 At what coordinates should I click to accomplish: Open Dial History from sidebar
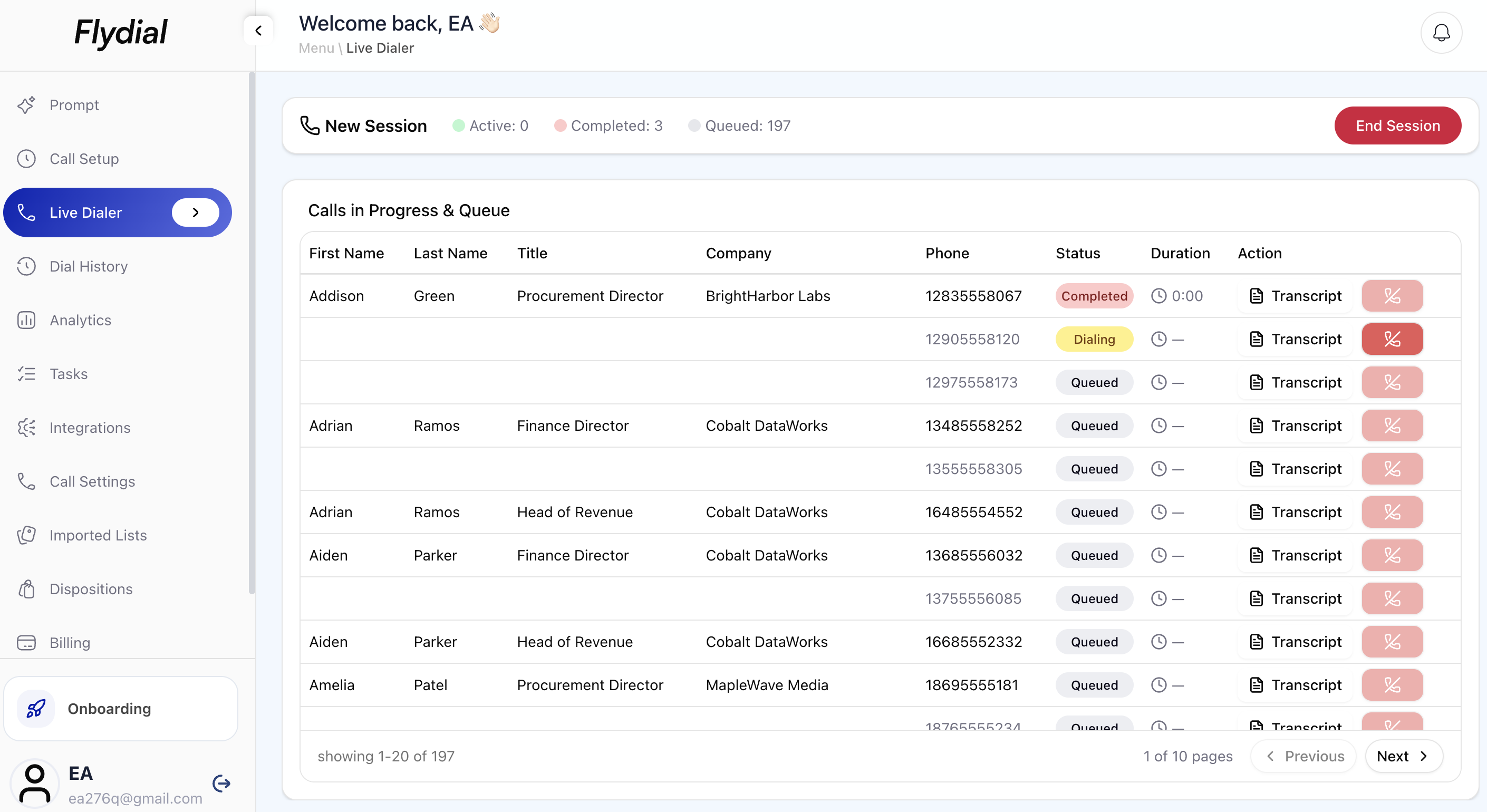[88, 266]
